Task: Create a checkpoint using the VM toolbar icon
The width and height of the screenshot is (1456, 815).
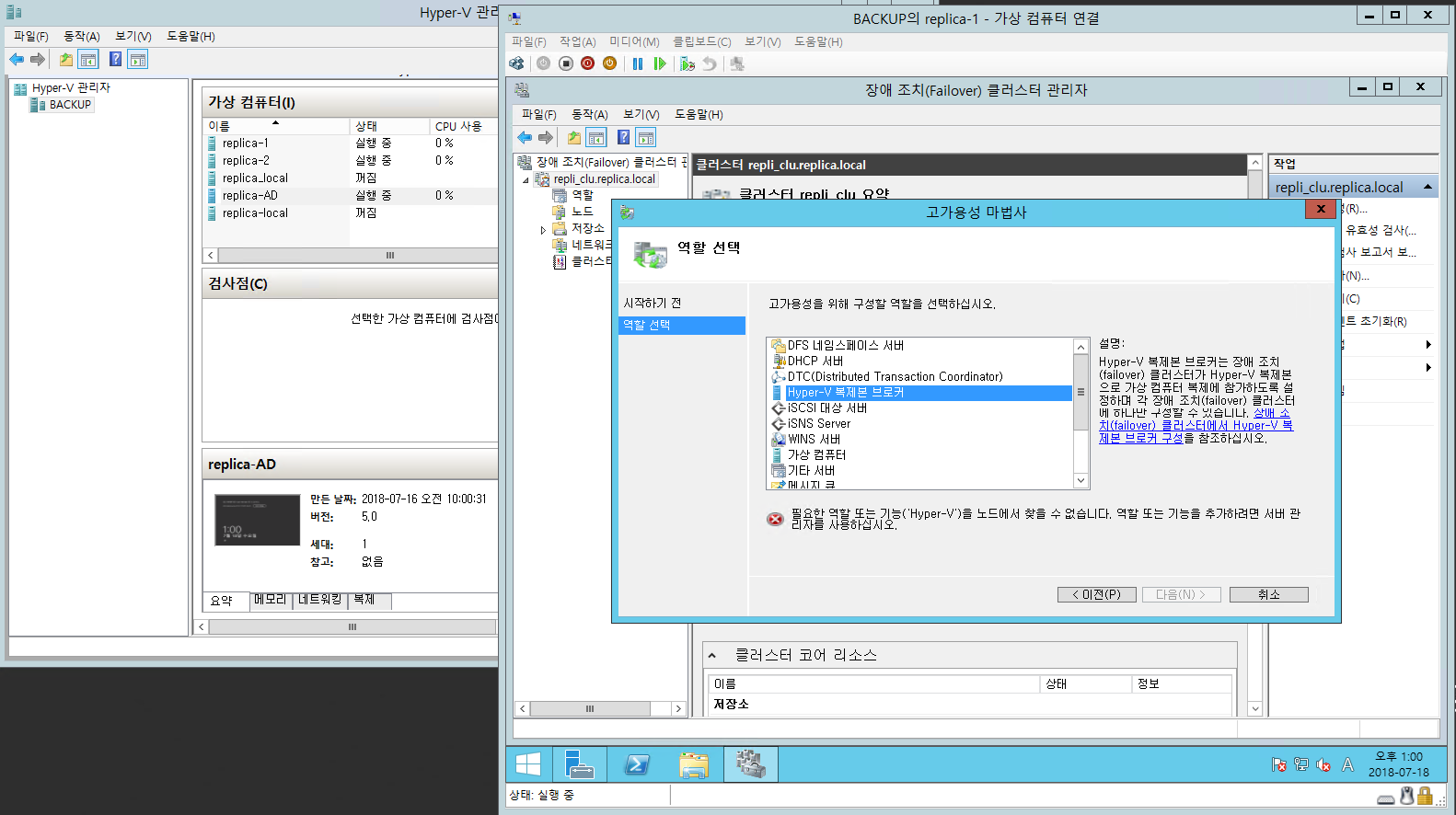Action: [688, 63]
